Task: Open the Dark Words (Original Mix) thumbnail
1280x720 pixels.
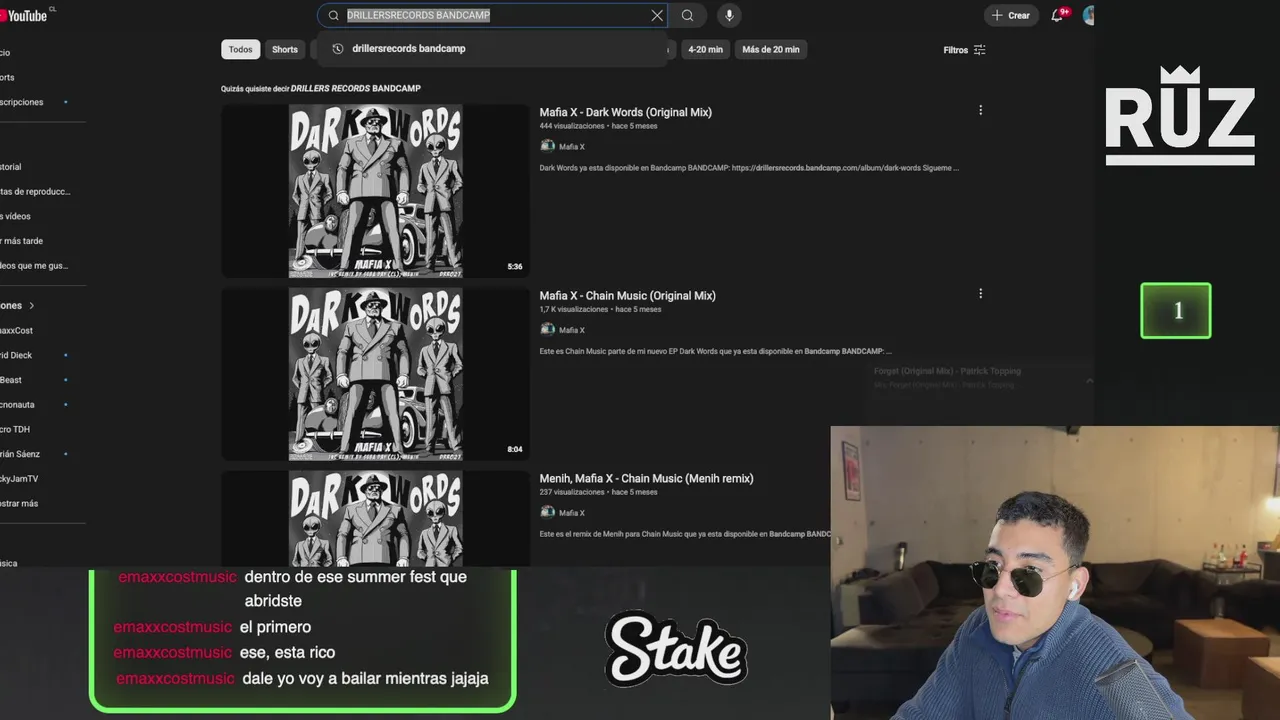Action: pyautogui.click(x=375, y=191)
